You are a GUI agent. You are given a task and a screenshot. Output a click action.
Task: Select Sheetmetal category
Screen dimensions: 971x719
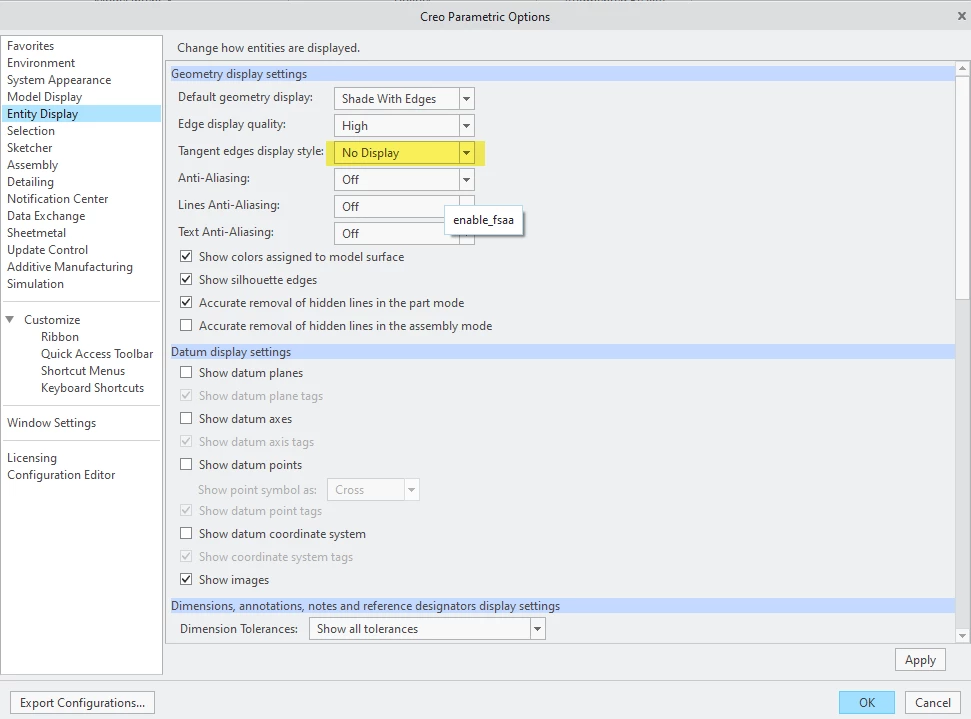click(37, 233)
